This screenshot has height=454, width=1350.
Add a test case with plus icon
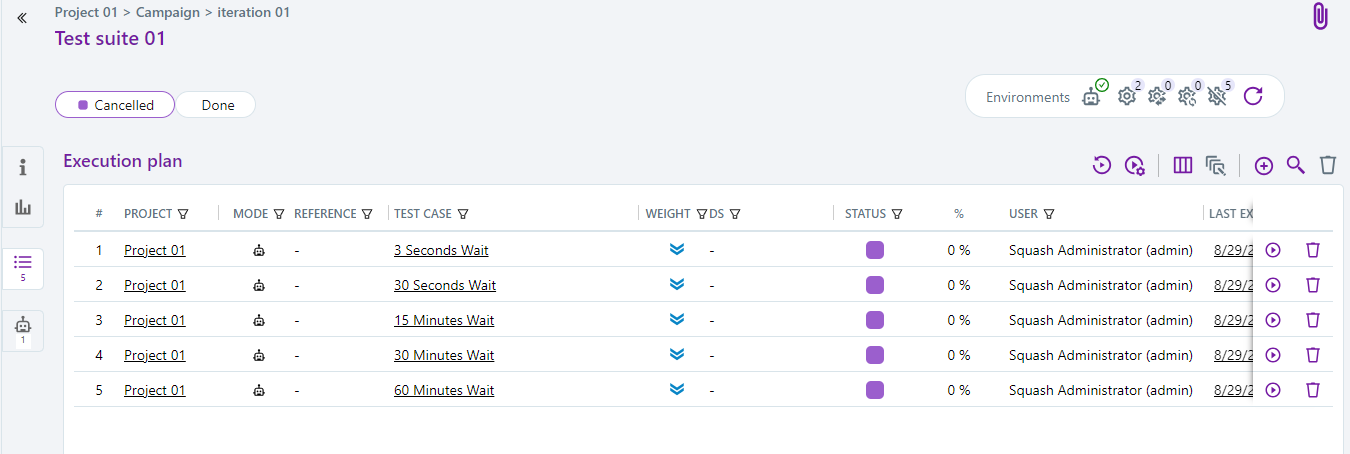click(x=1263, y=166)
